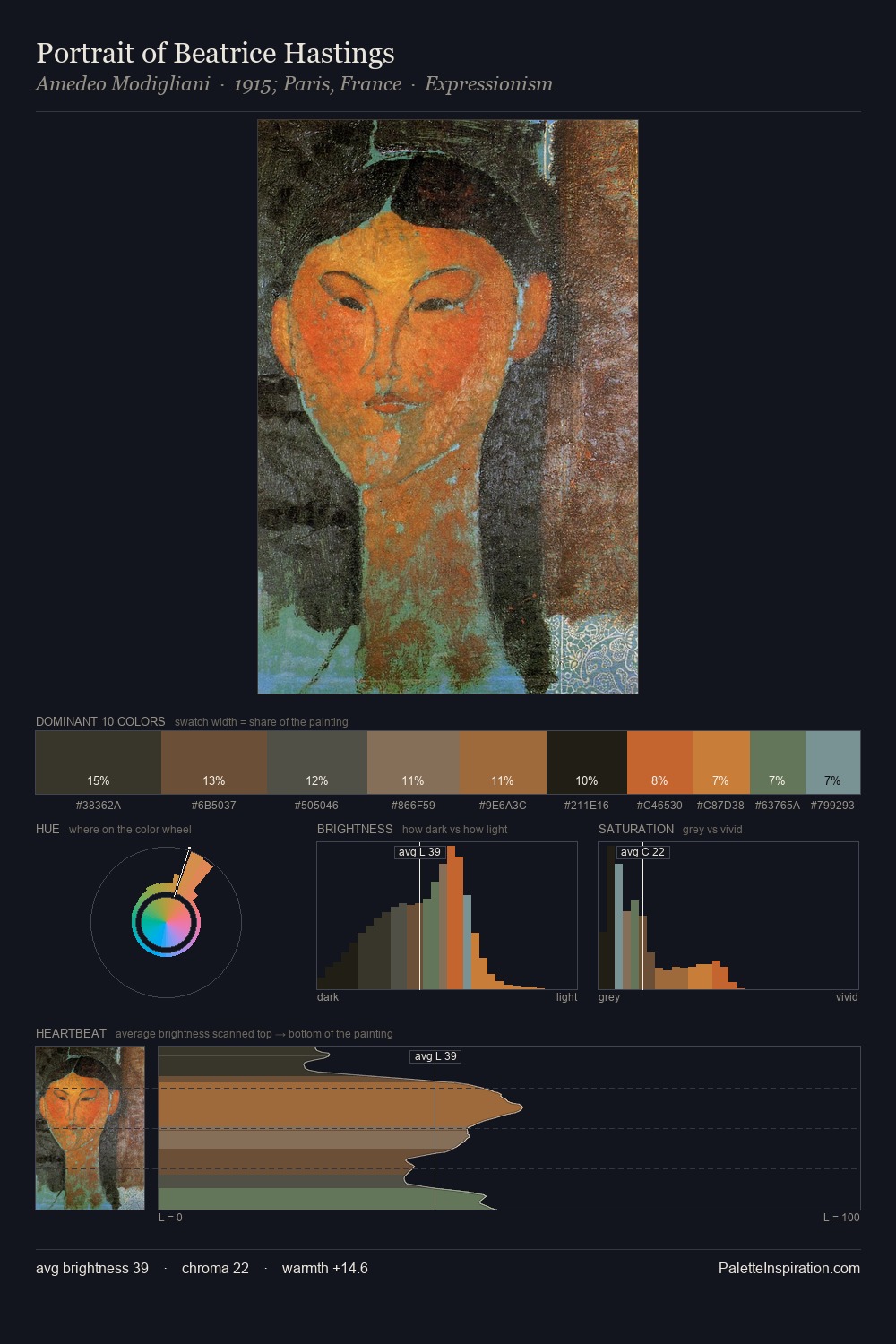
Task: Click the #63765A green swatch
Action: pyautogui.click(x=778, y=762)
